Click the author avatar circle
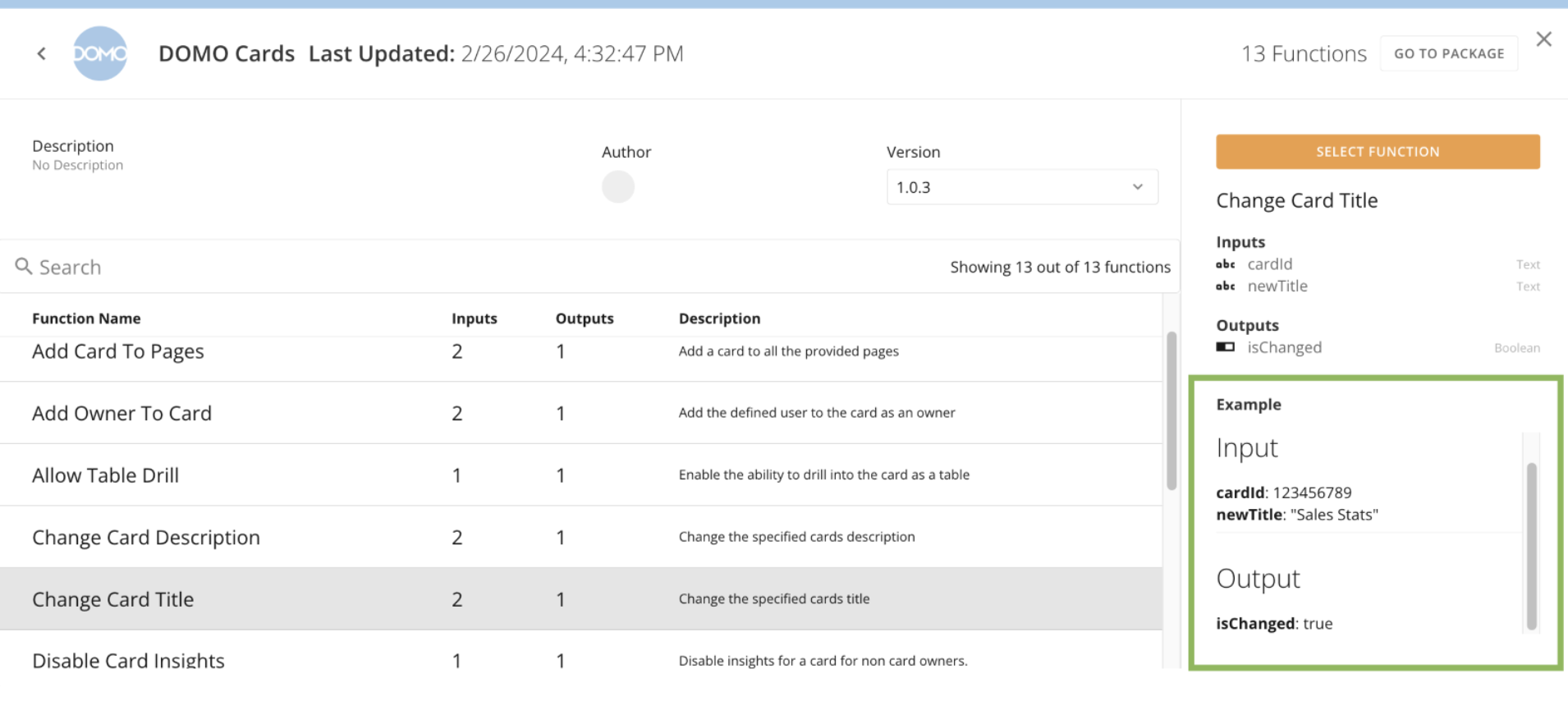The image size is (1568, 701). click(618, 186)
